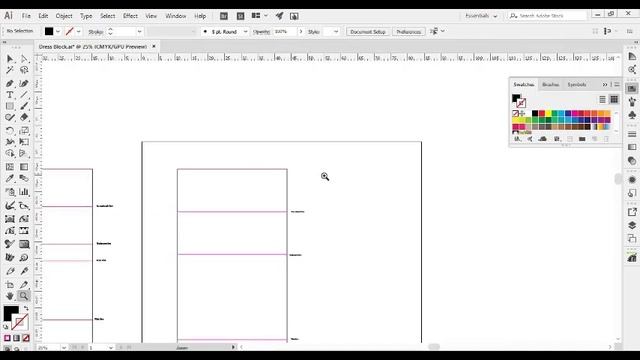Select the Zoom tool in toolbar
Screen dimensions: 640x360
pos(24,296)
